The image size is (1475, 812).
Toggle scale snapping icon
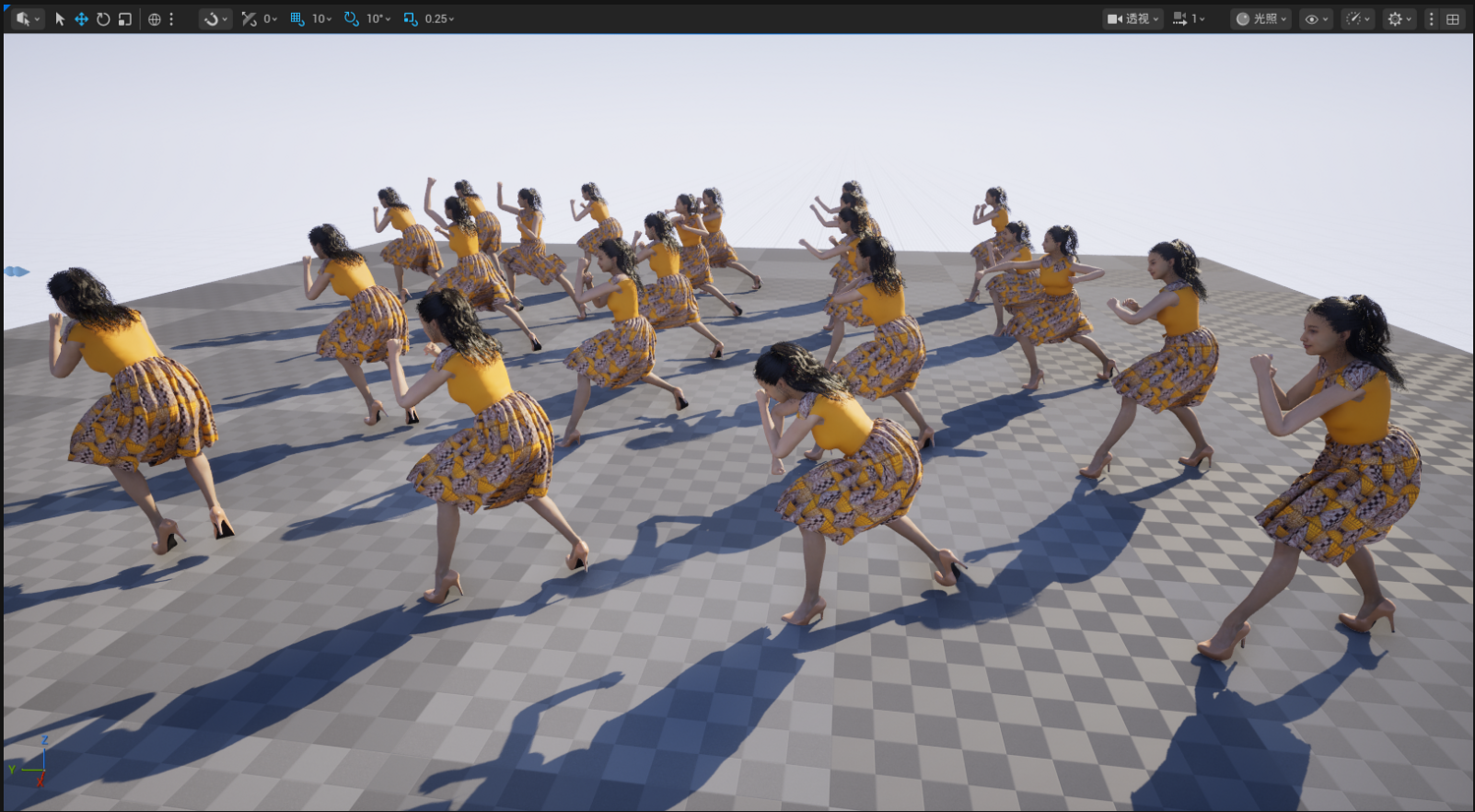410,19
